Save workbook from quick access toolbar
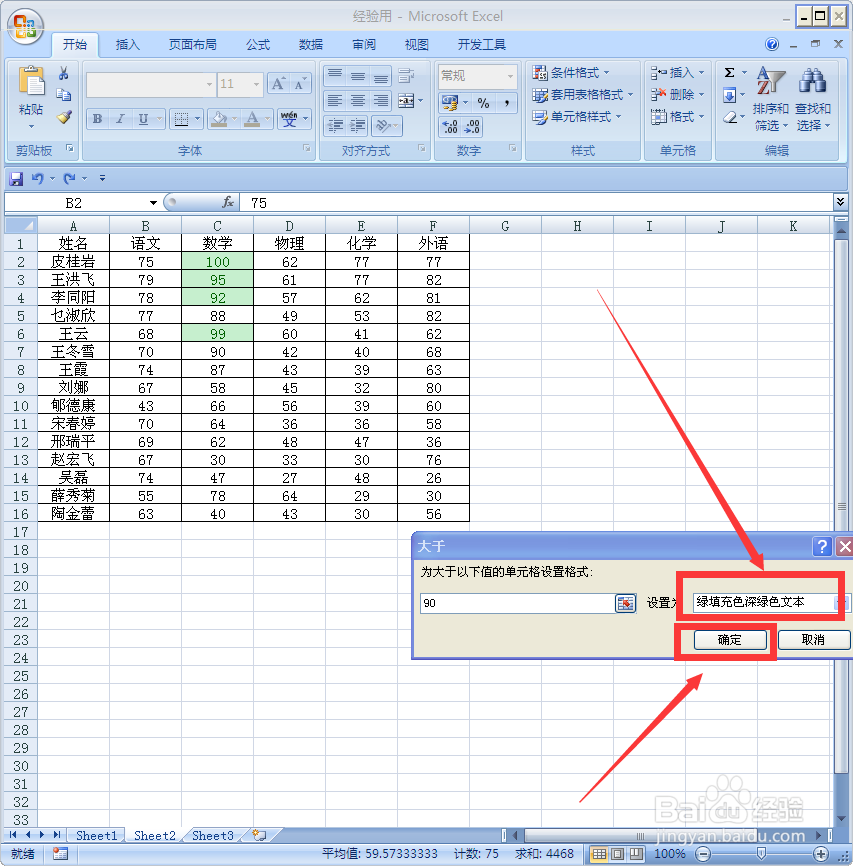This screenshot has width=853, height=866. pyautogui.click(x=16, y=178)
